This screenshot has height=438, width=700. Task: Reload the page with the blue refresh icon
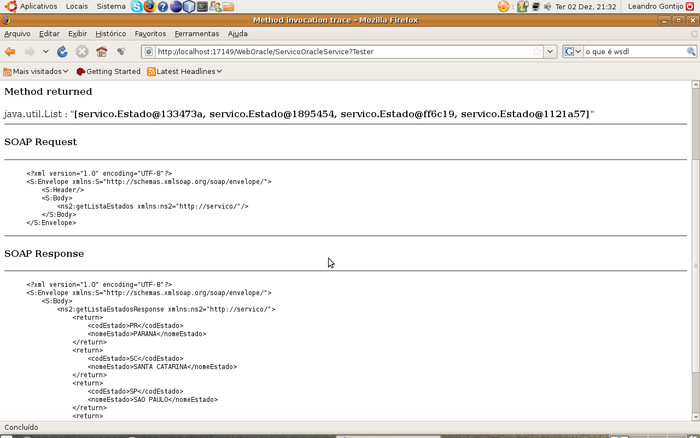point(62,52)
